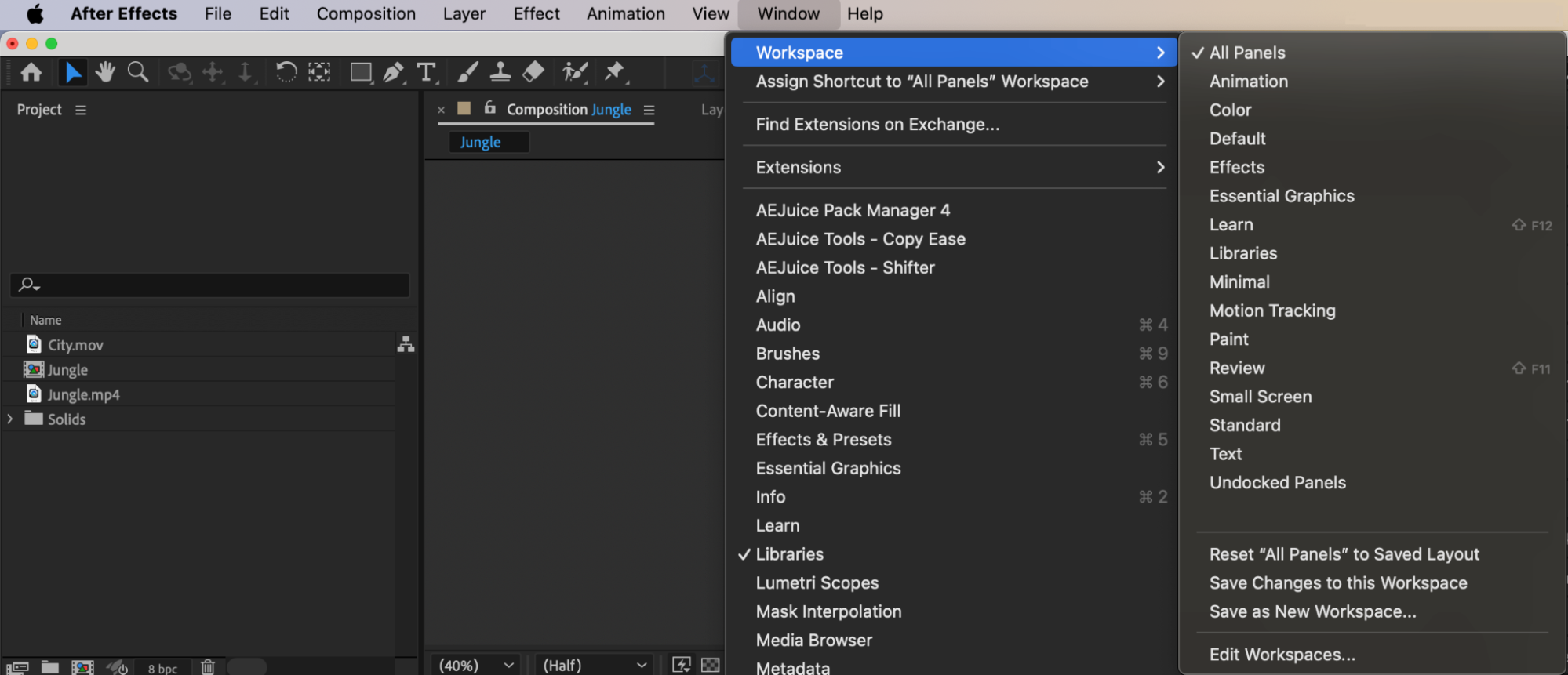The height and width of the screenshot is (675, 1568).
Task: Open the magnification (40%) dropdown
Action: coord(477,665)
